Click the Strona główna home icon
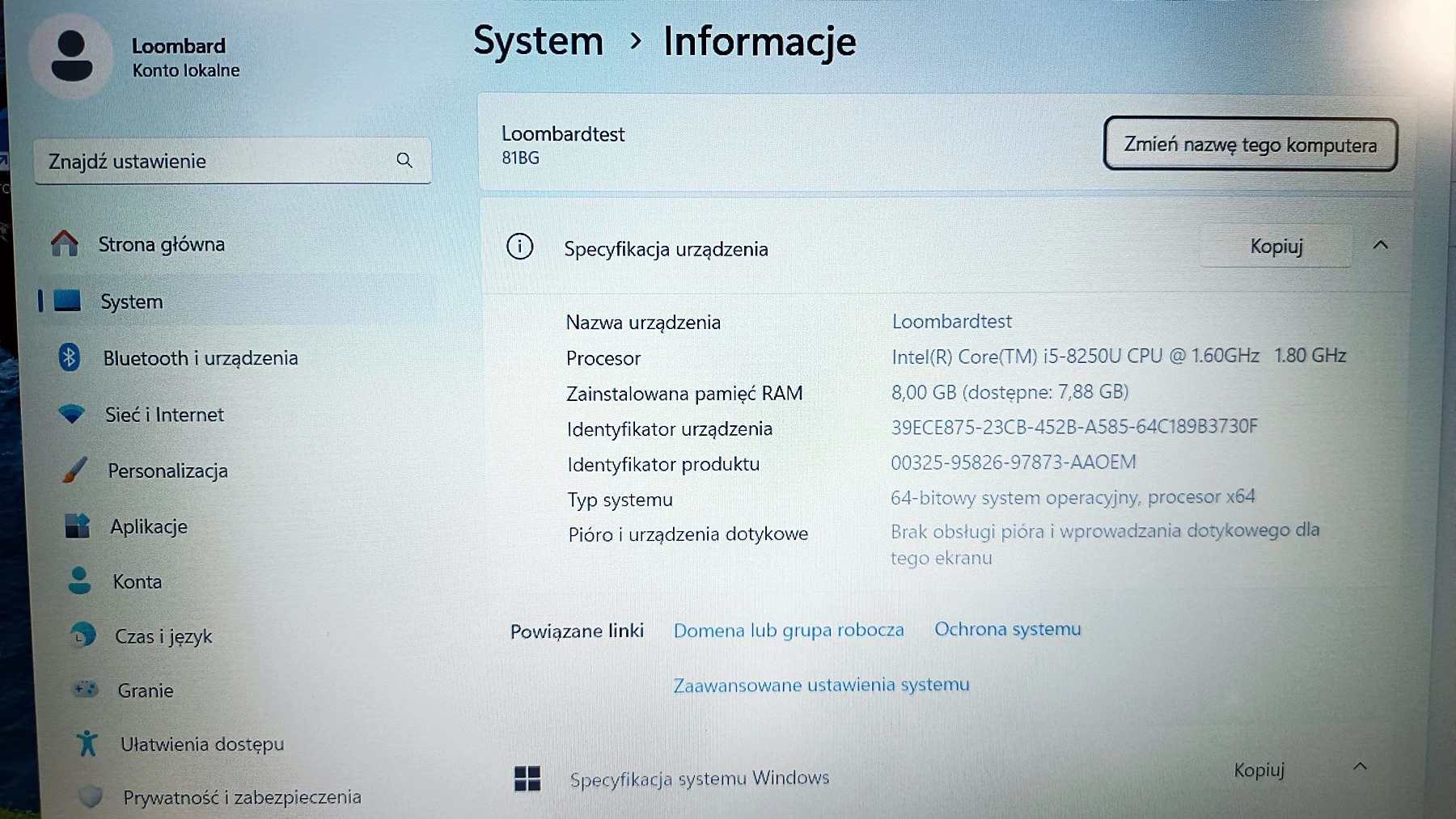This screenshot has width=1456, height=819. pos(65,243)
